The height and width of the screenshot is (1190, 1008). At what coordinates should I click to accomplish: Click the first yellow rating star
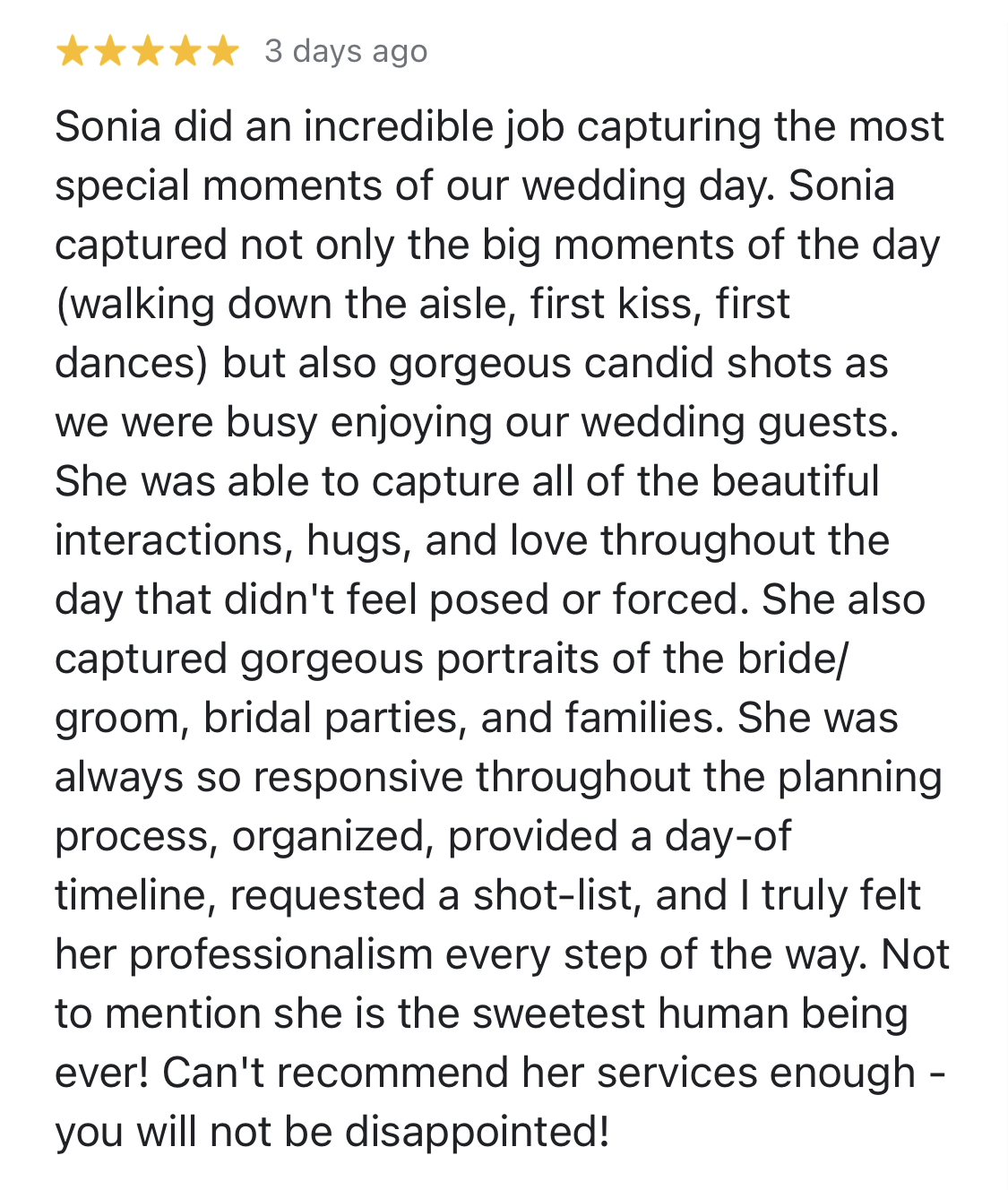pos(73,52)
